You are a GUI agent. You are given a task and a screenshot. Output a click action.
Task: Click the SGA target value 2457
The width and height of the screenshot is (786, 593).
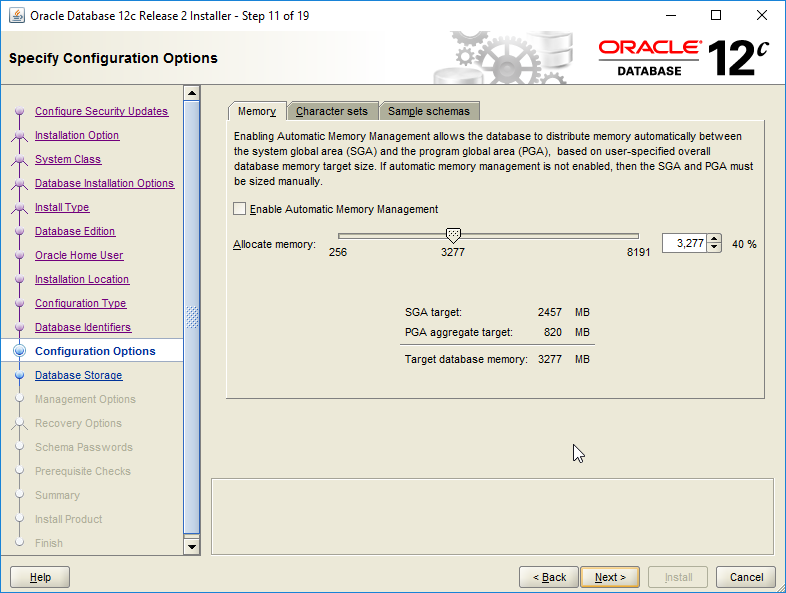(549, 312)
